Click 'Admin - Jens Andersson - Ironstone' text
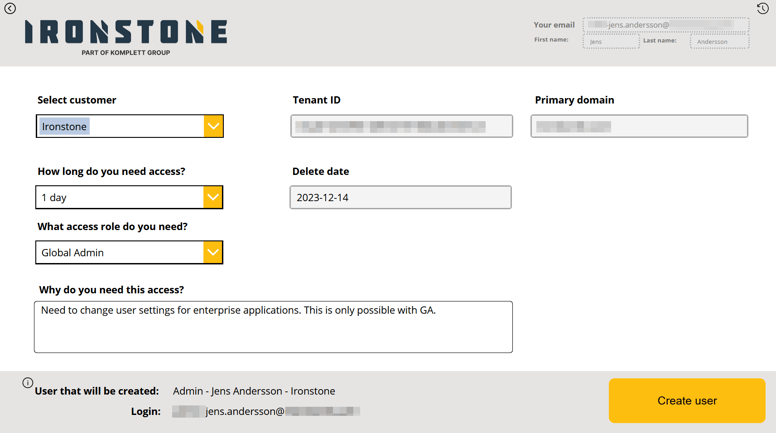The image size is (776, 433). click(x=254, y=391)
